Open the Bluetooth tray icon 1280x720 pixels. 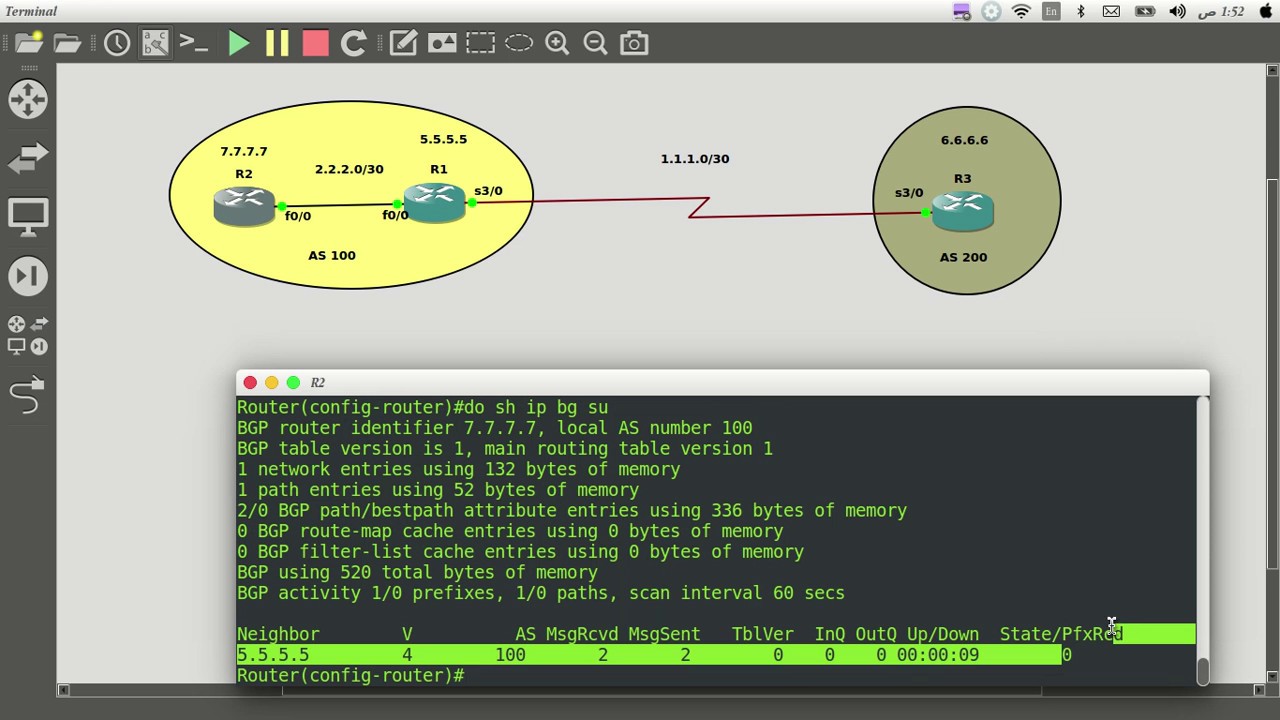1081,11
